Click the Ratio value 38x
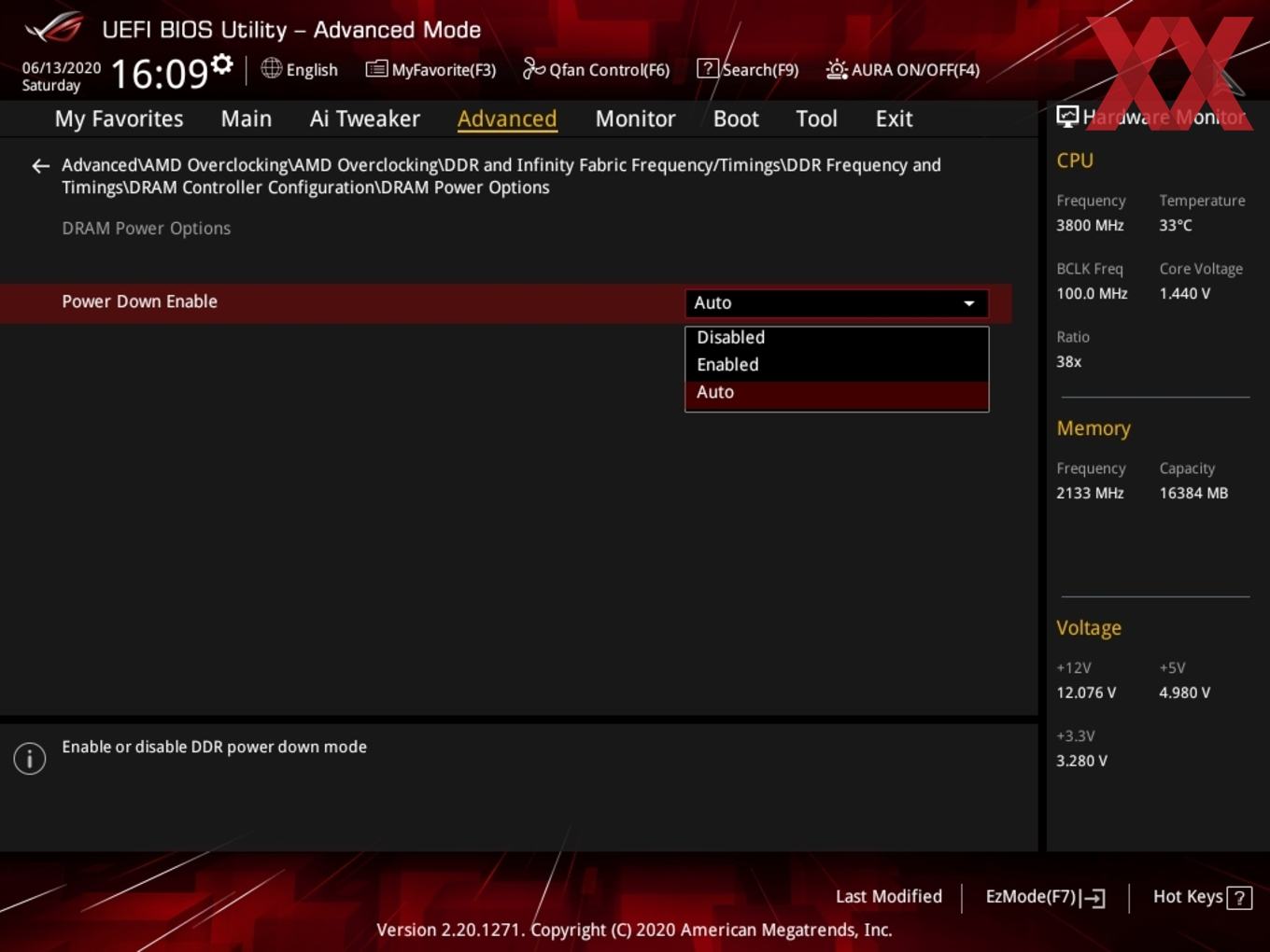Screen dimensions: 1270x952 [1069, 361]
